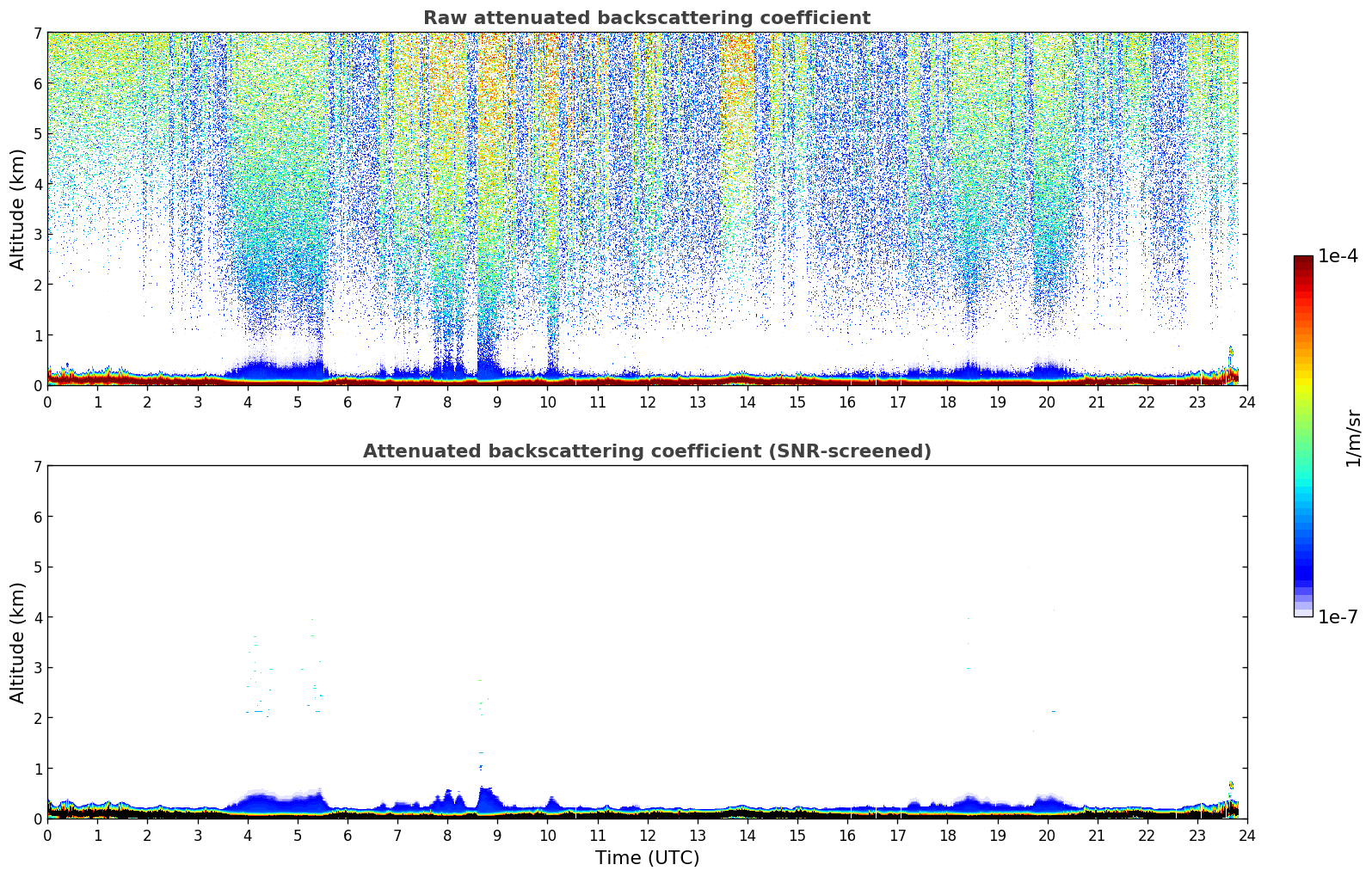Click altitude tick '1' on raw plot
The width and height of the screenshot is (1372, 877).
coord(37,335)
